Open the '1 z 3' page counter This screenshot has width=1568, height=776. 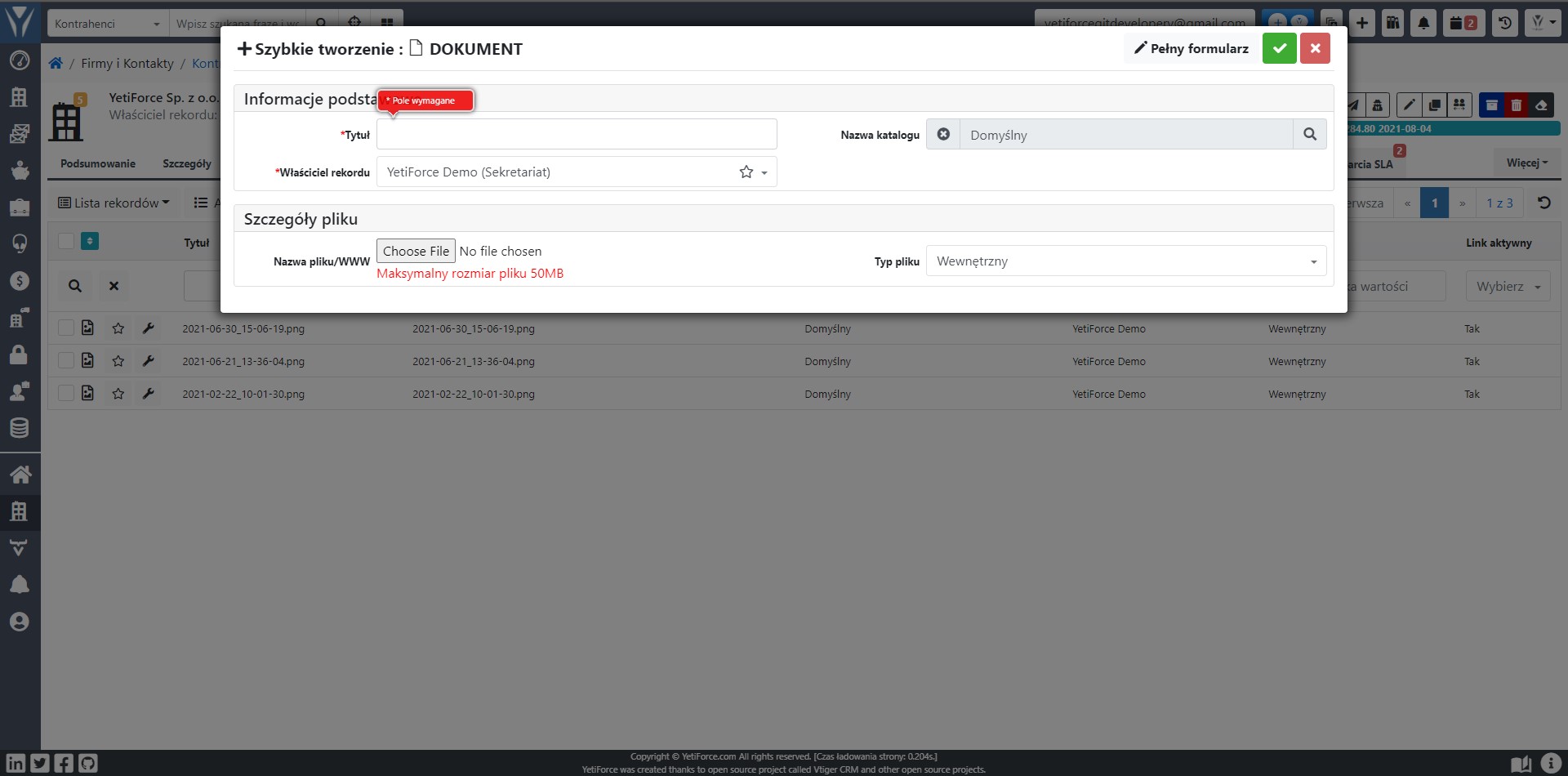[1499, 203]
